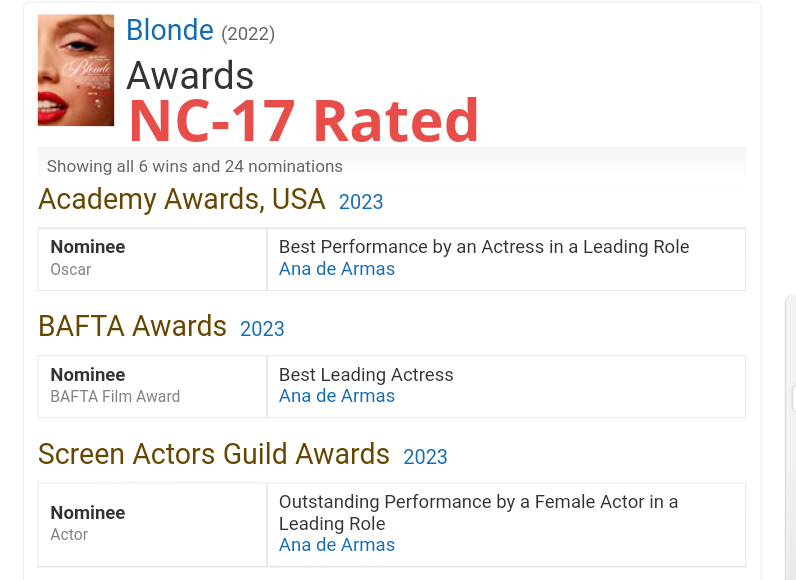Click the Best Leading Actress category text
Screen dimensions: 796x580
click(366, 375)
